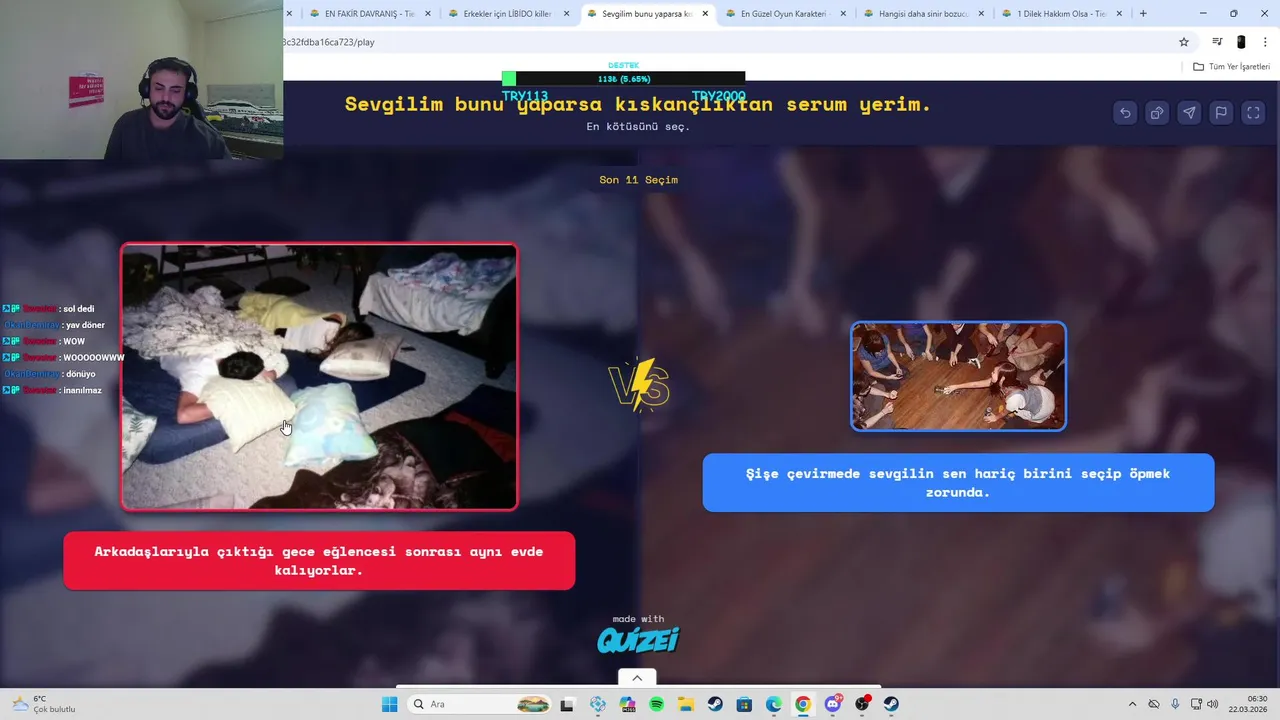This screenshot has width=1280, height=720.
Task: Bookmark this page with the star icon
Action: click(1184, 42)
